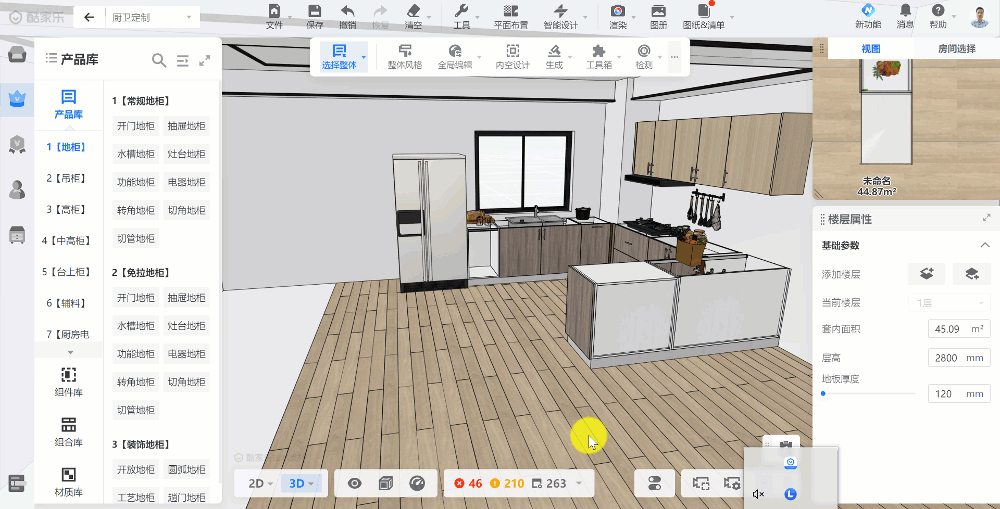This screenshot has width=1000, height=509.
Task: Open the 材质库 material library icon
Action: pyautogui.click(x=68, y=474)
